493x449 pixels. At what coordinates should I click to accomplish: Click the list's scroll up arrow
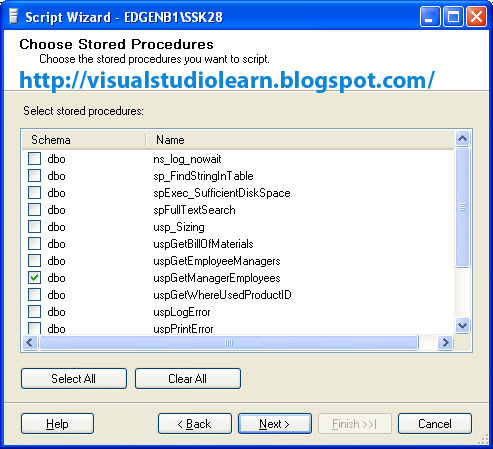click(462, 138)
